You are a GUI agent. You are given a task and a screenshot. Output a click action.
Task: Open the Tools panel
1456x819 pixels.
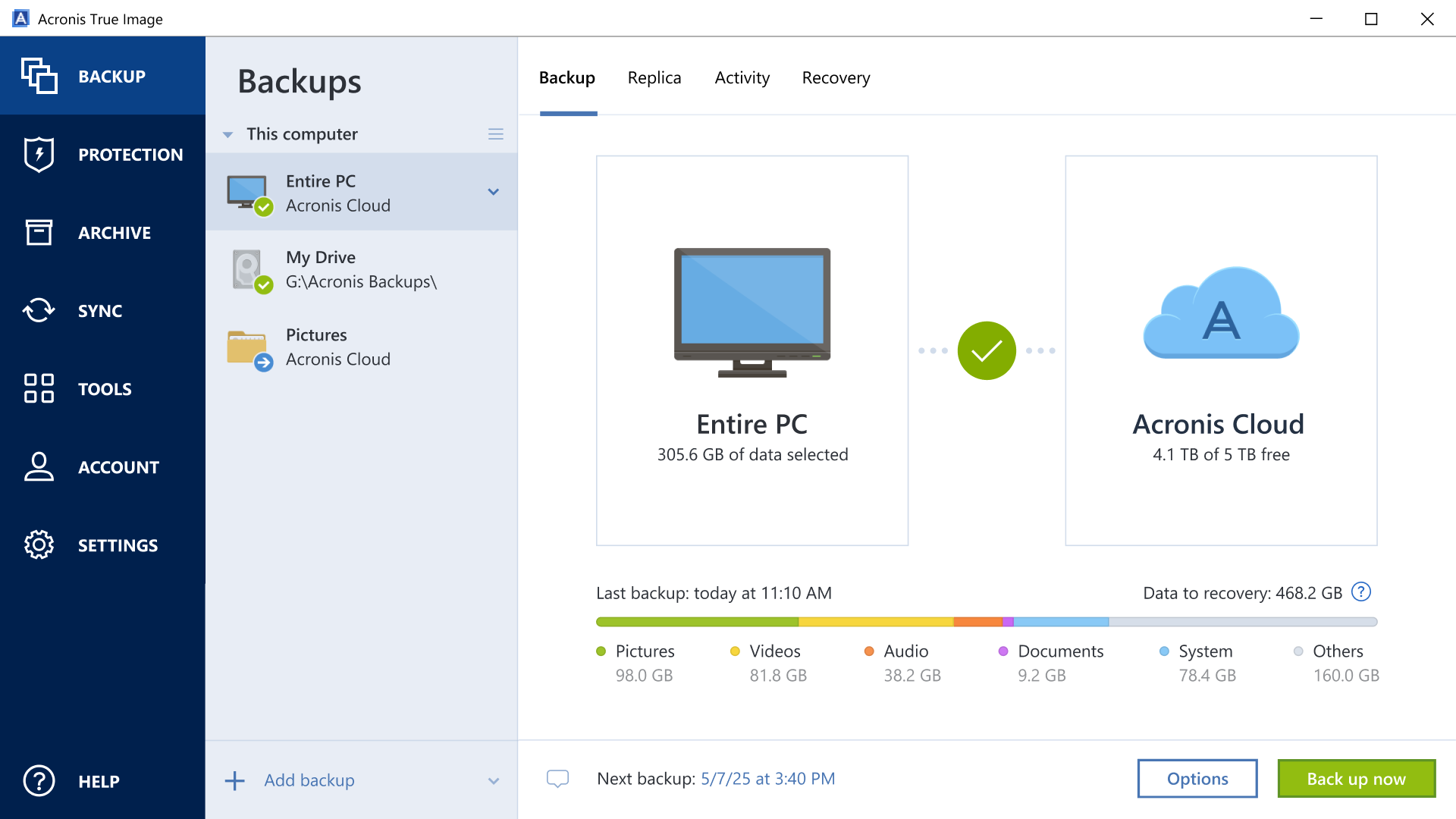tap(39, 388)
